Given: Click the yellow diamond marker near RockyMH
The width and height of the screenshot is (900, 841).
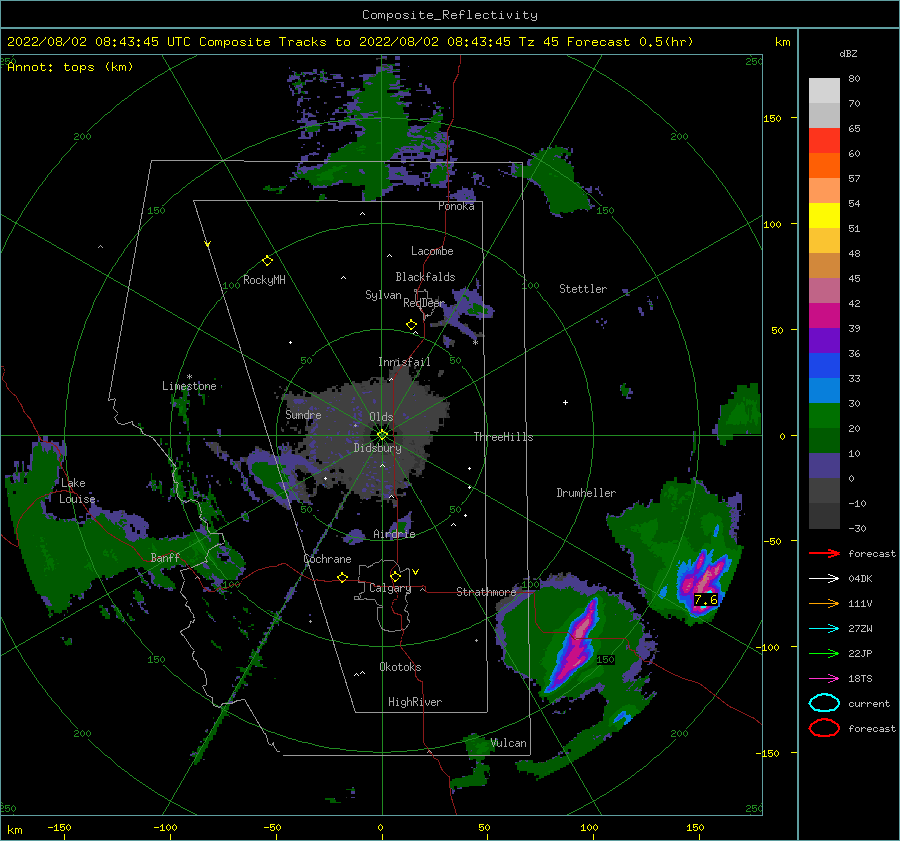Looking at the screenshot, I should pos(267,261).
